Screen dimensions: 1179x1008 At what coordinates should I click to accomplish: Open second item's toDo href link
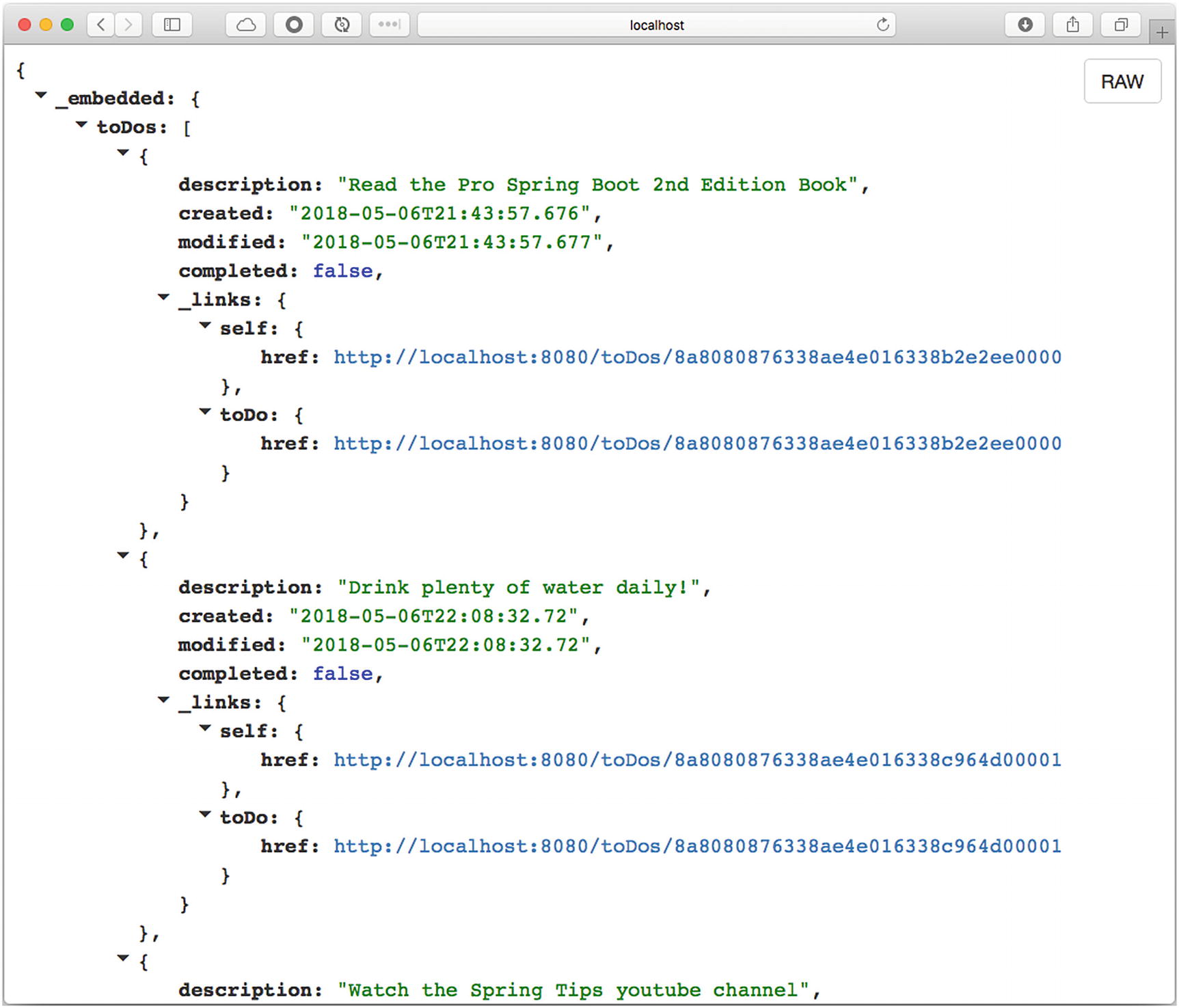(x=697, y=846)
